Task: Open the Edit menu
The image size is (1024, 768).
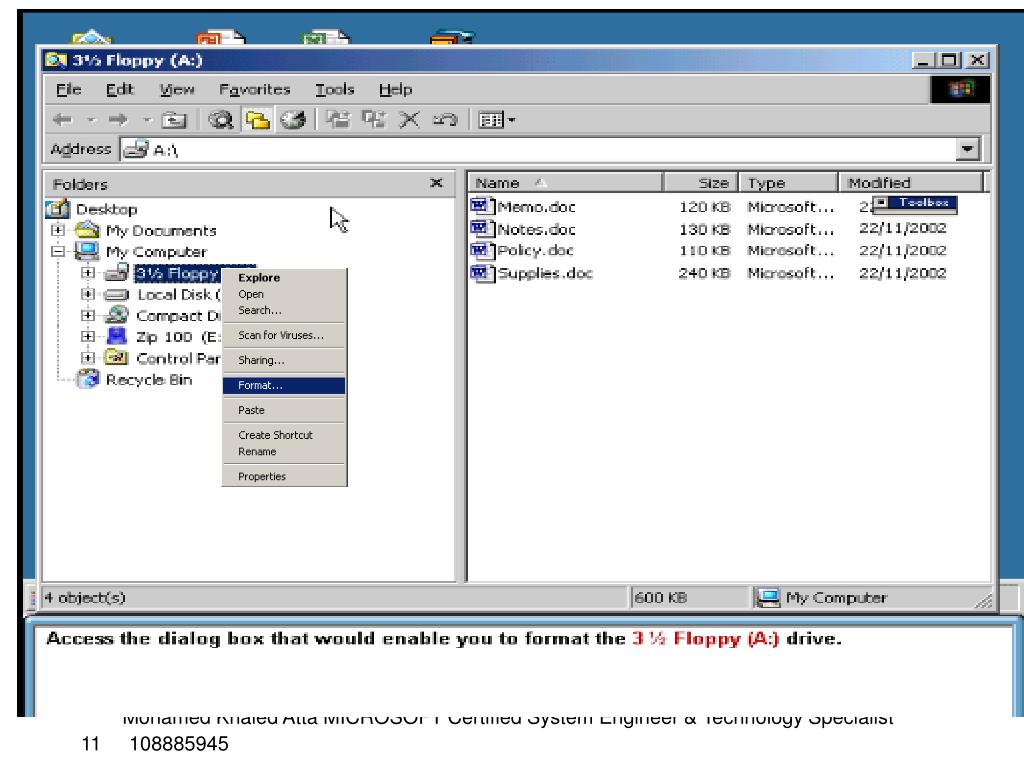Action: [x=120, y=89]
